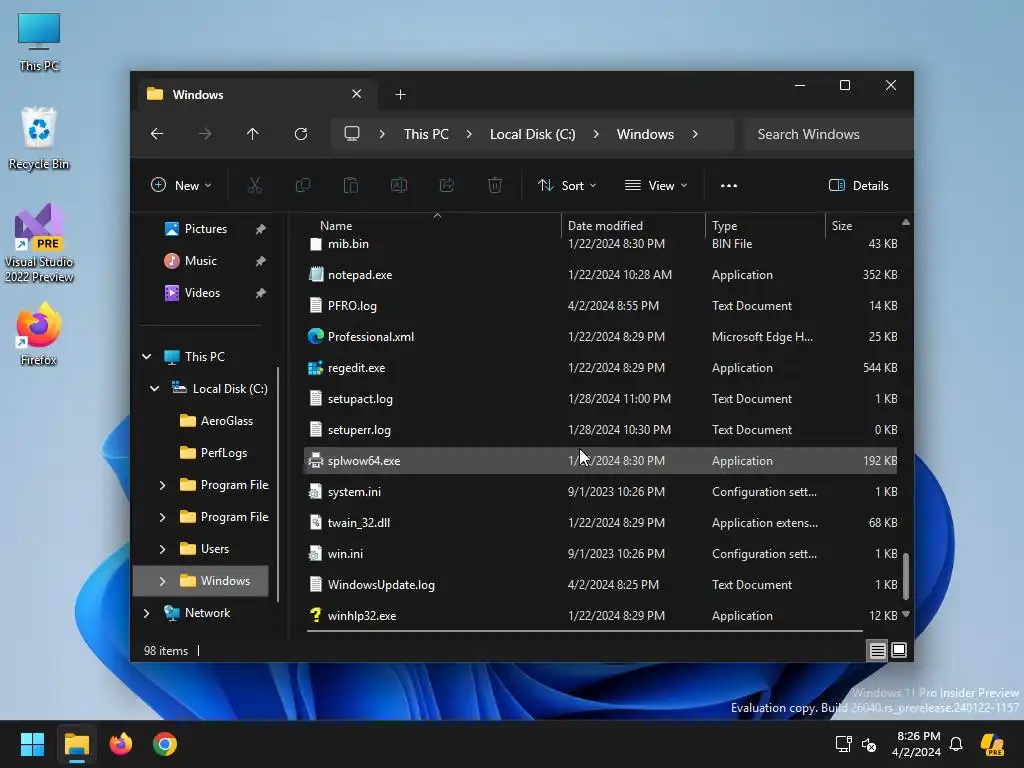This screenshot has width=1024, height=768.
Task: Open the notifications bell icon
Action: (x=956, y=744)
